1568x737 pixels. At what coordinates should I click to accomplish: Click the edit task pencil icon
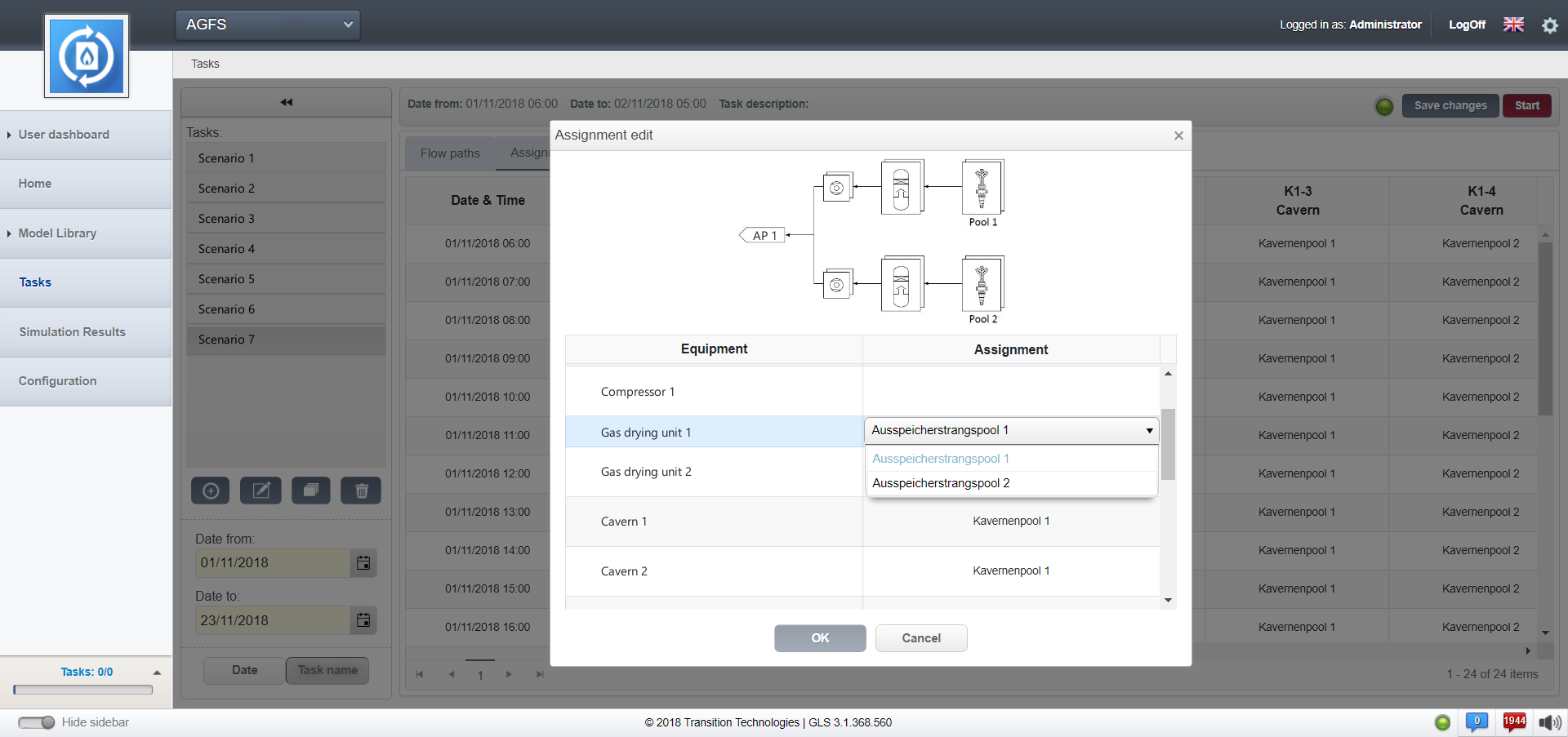tap(261, 491)
